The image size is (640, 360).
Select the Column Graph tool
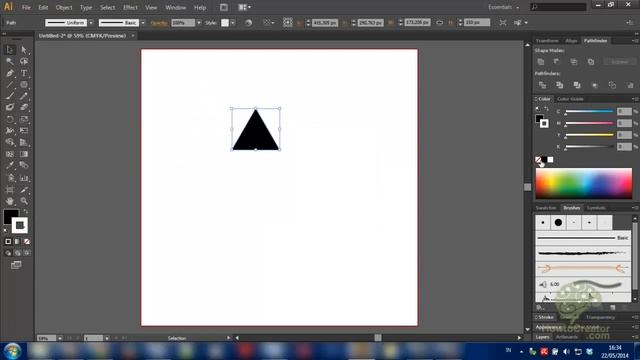(24, 178)
